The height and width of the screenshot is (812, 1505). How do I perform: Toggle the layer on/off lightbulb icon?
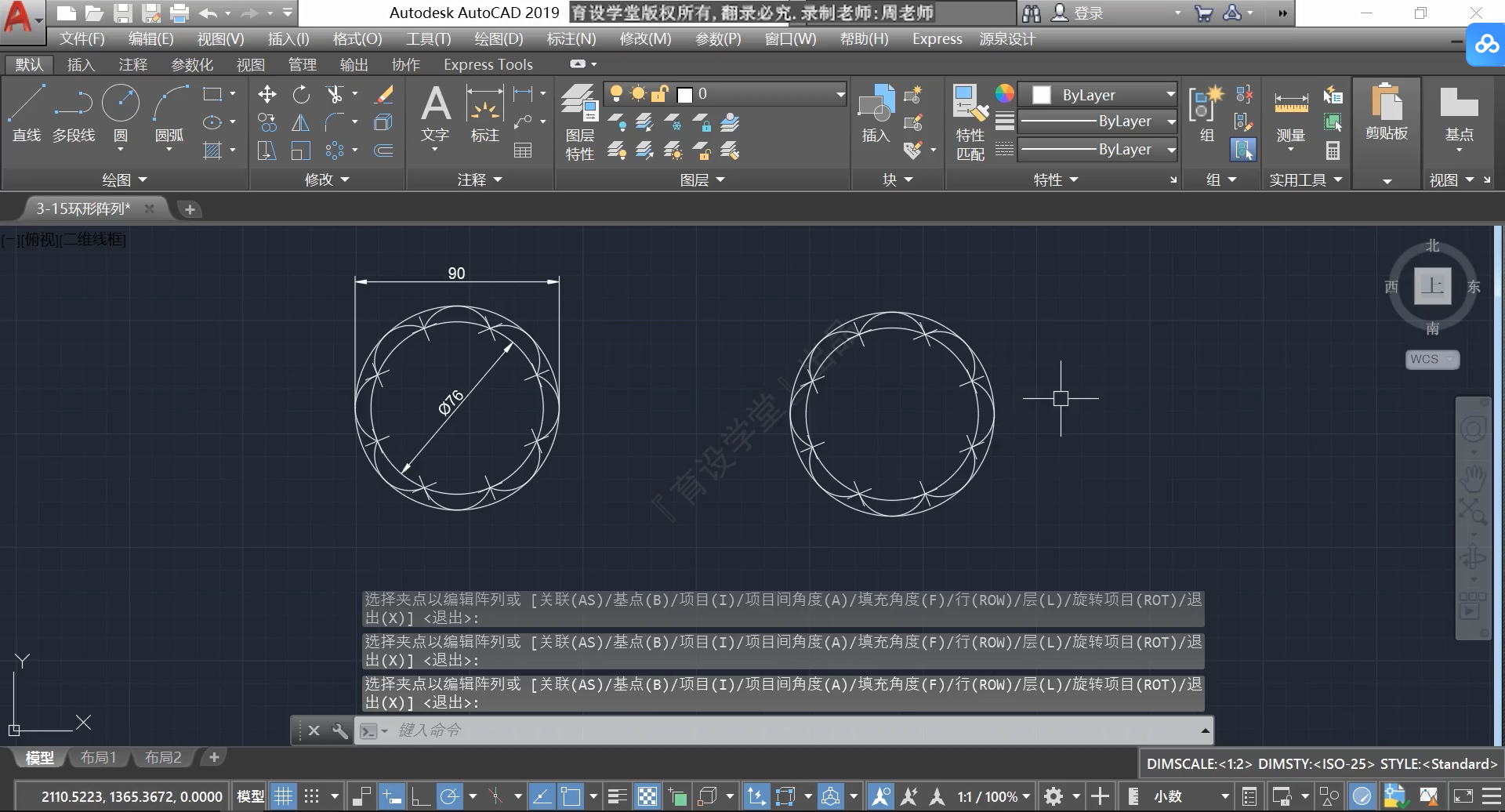616,94
